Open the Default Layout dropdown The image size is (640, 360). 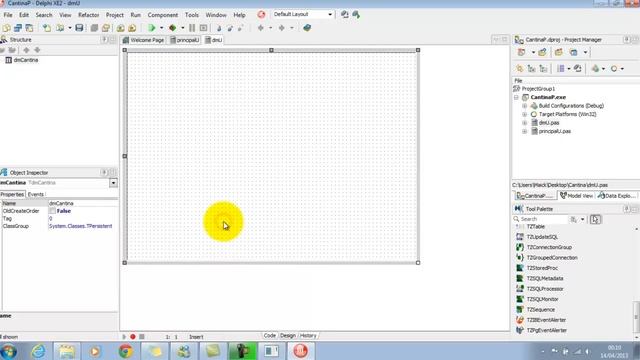[x=330, y=15]
